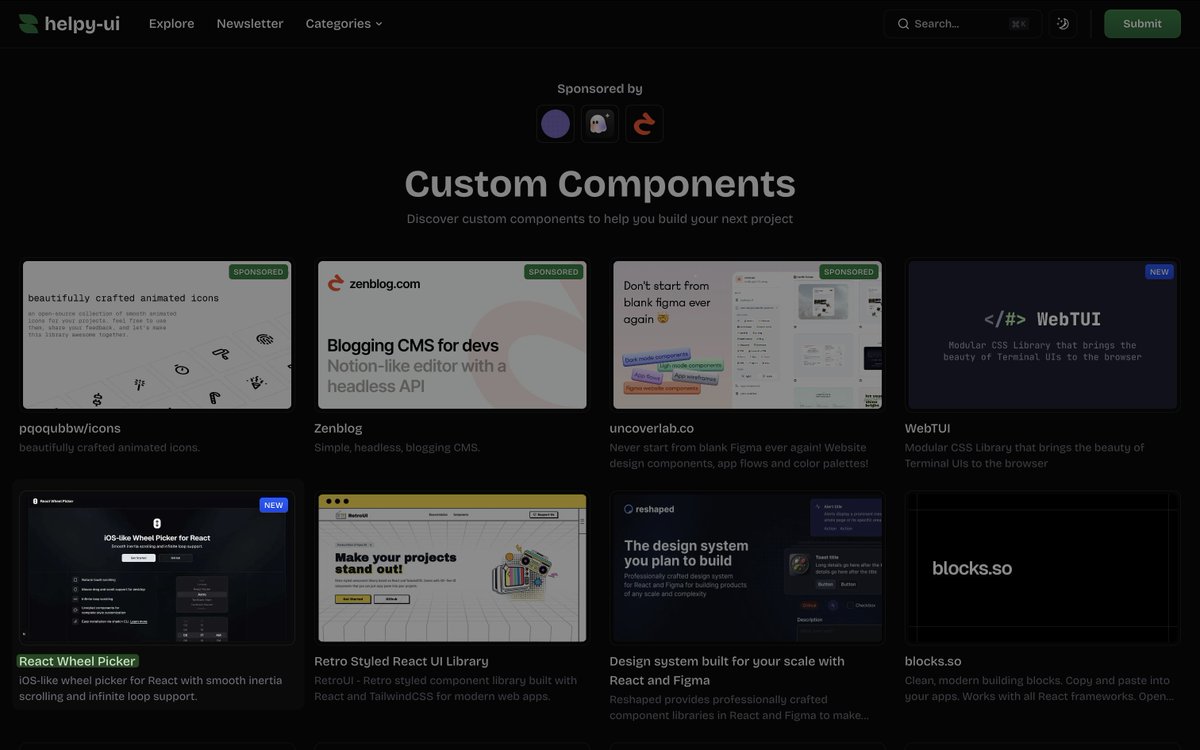Click Design system built for your scale title
The height and width of the screenshot is (750, 1200).
pos(727,670)
